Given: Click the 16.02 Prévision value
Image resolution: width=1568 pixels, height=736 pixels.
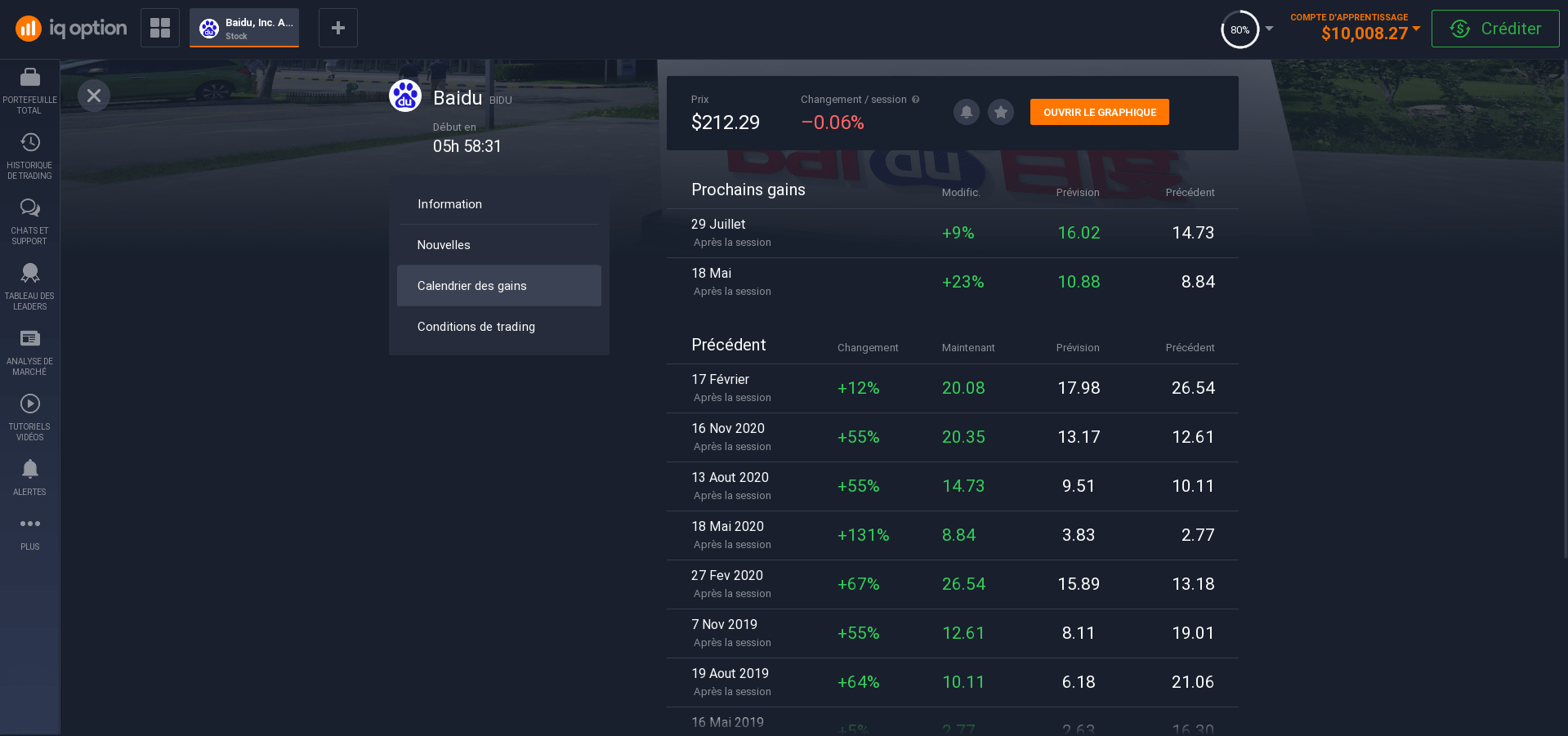Looking at the screenshot, I should tap(1079, 233).
